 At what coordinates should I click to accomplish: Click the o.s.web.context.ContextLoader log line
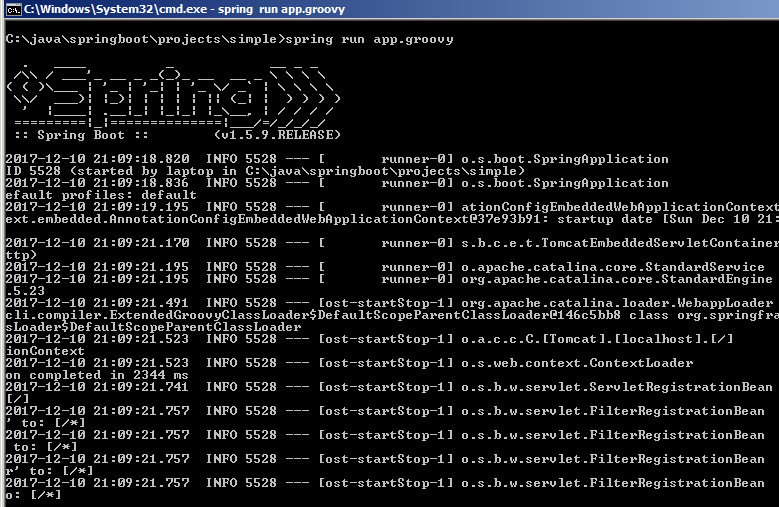349,362
